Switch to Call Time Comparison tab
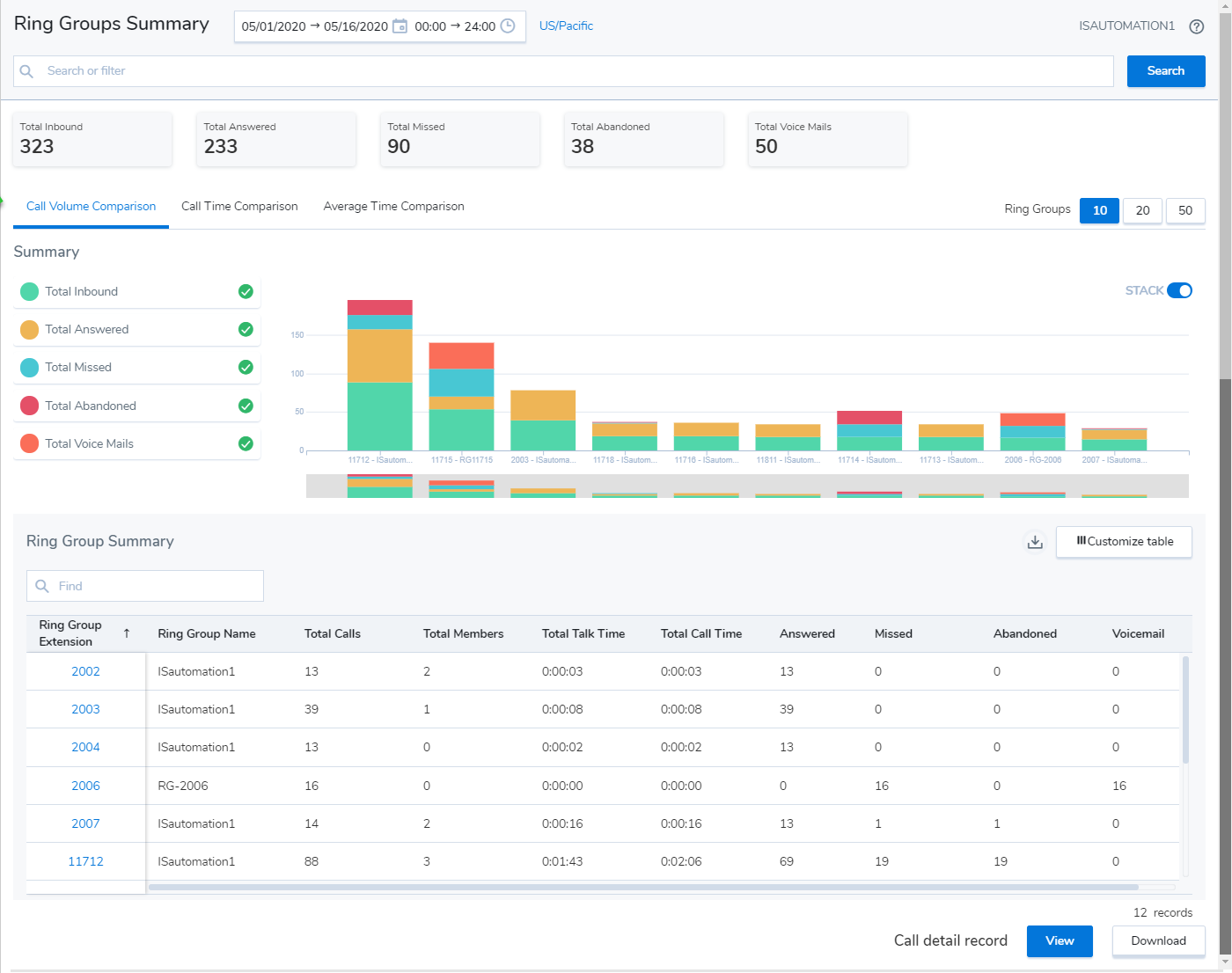 click(x=239, y=206)
